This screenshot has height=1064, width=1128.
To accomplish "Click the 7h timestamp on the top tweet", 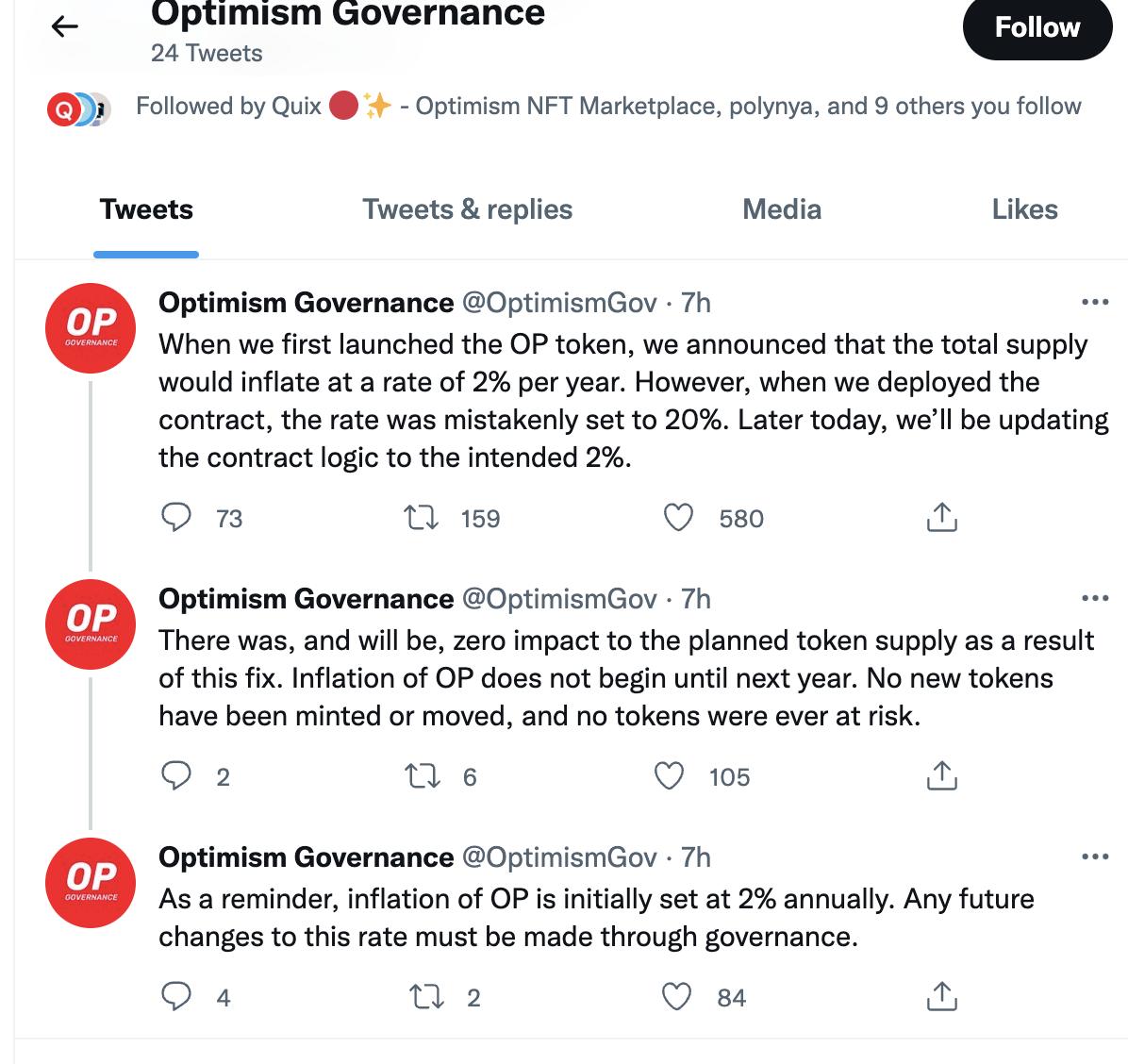I will [698, 303].
